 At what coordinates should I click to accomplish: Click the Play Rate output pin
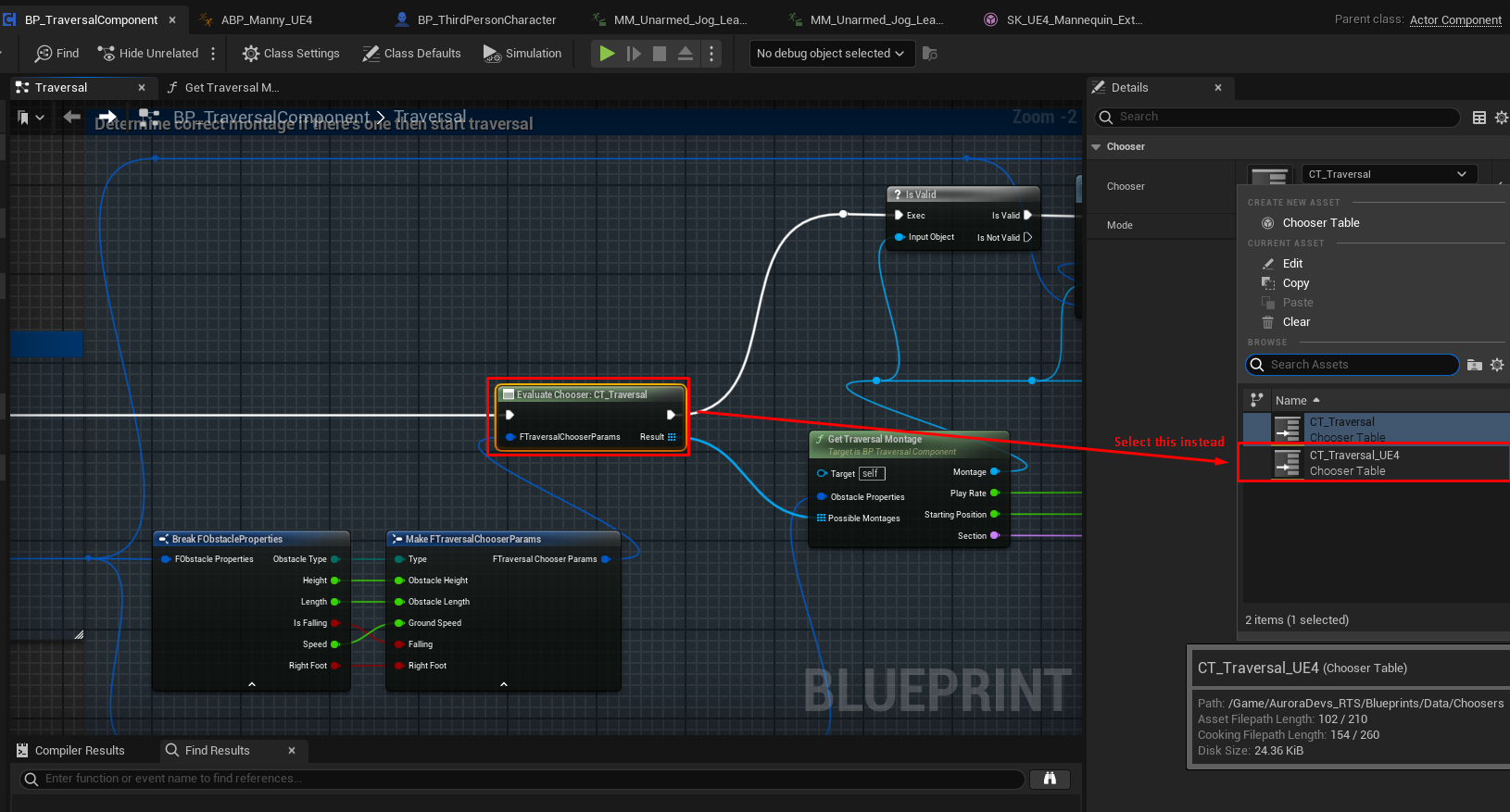click(x=995, y=493)
